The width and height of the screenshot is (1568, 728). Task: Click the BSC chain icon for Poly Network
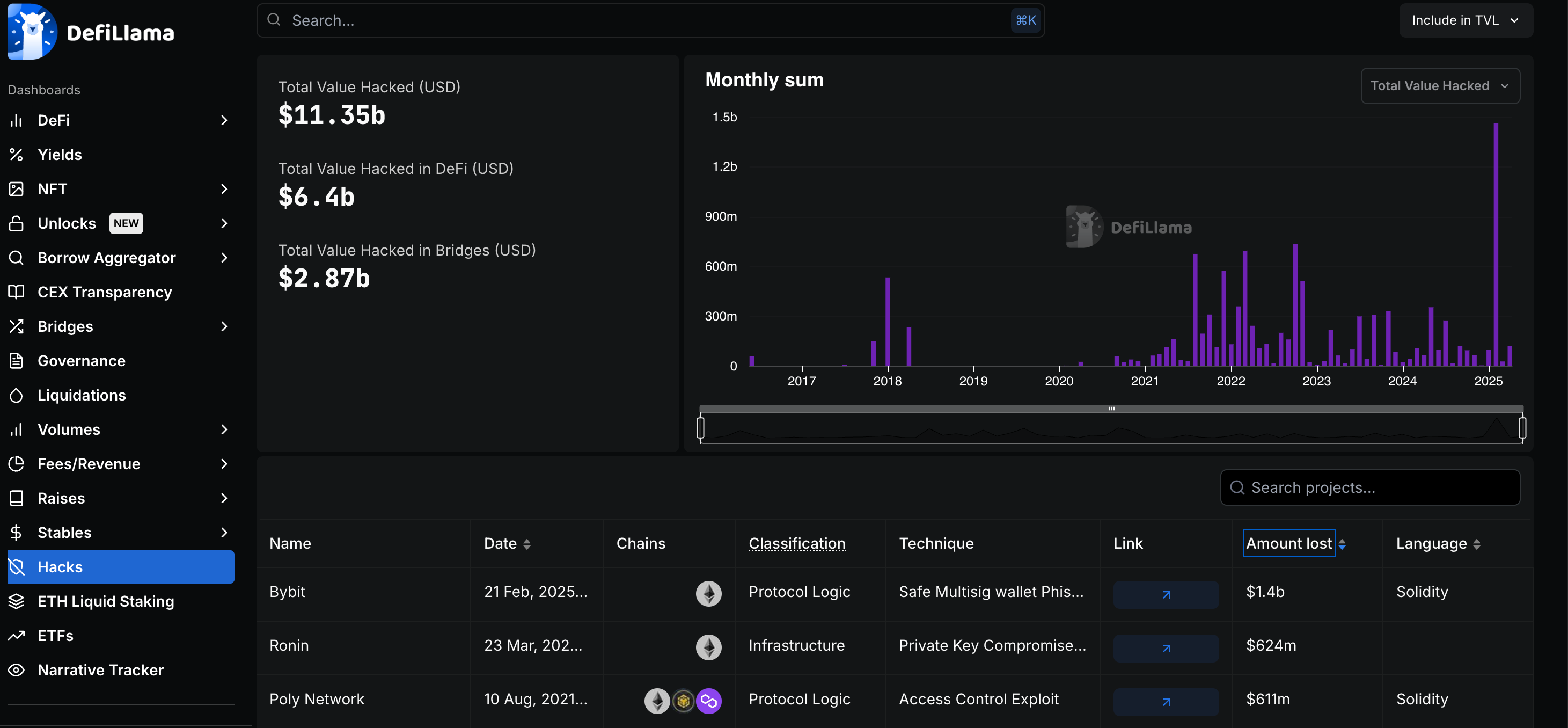tap(684, 701)
